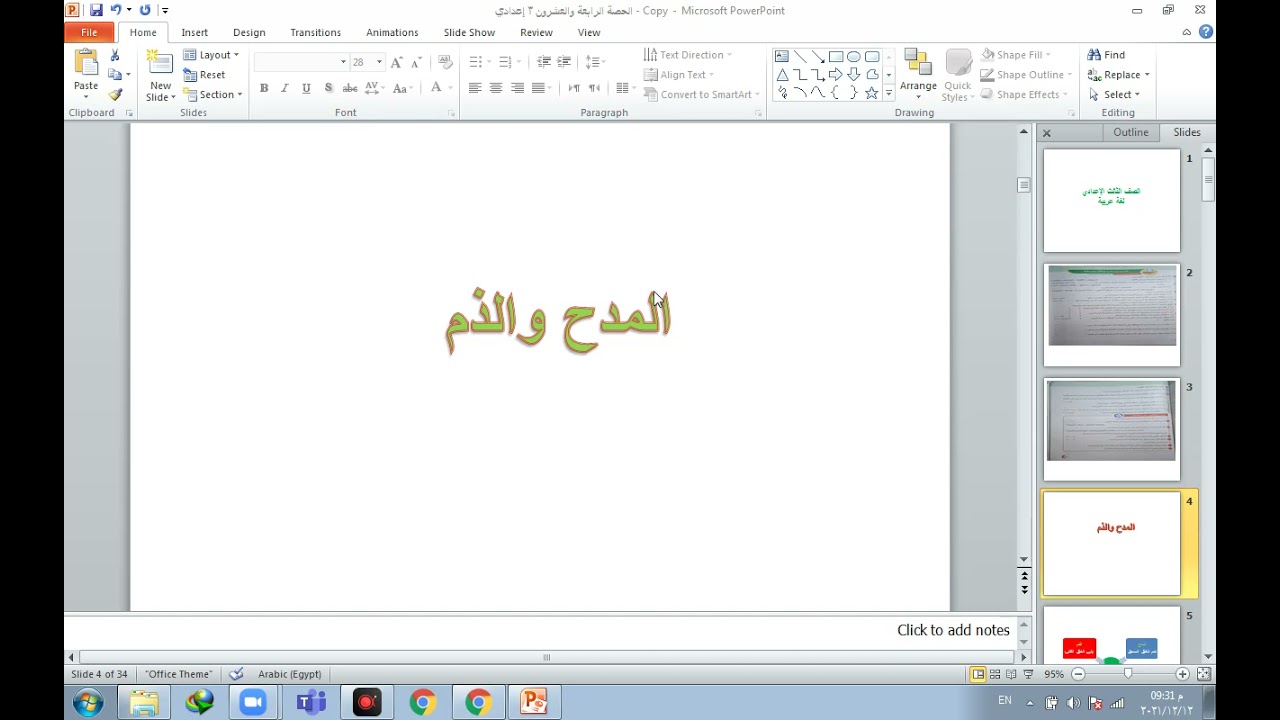Select the Rectangle shape in gallery

(x=836, y=56)
